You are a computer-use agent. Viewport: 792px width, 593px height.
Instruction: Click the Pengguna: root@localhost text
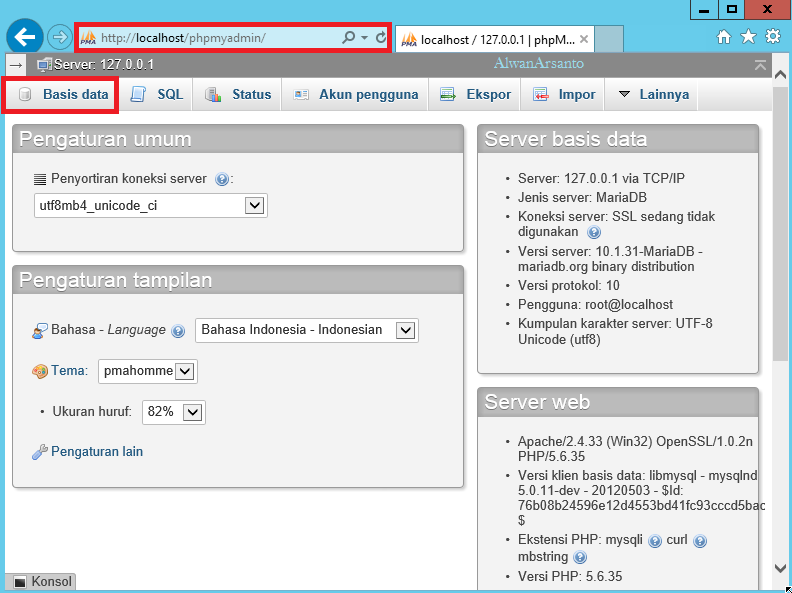click(595, 305)
